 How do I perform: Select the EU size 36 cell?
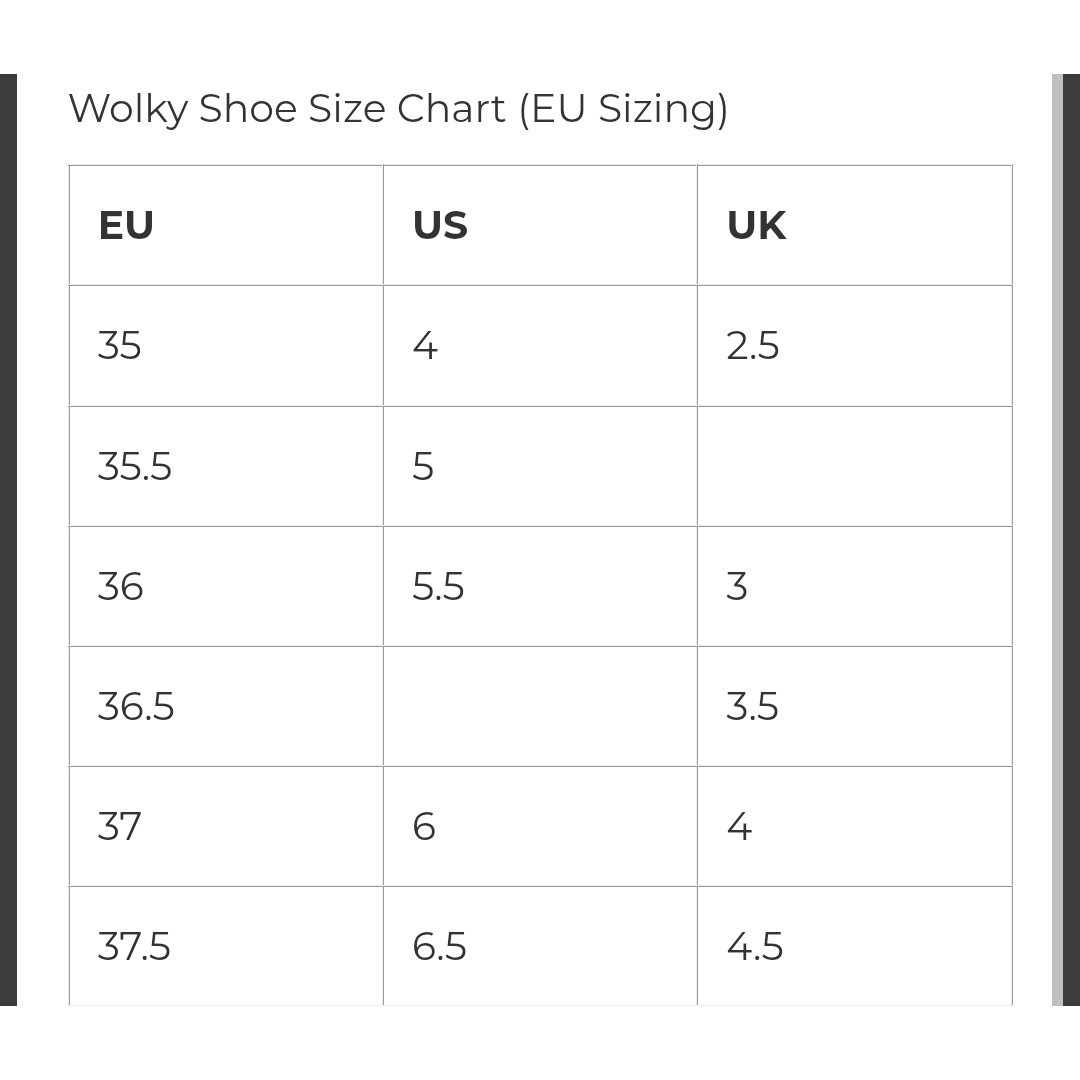coord(226,586)
